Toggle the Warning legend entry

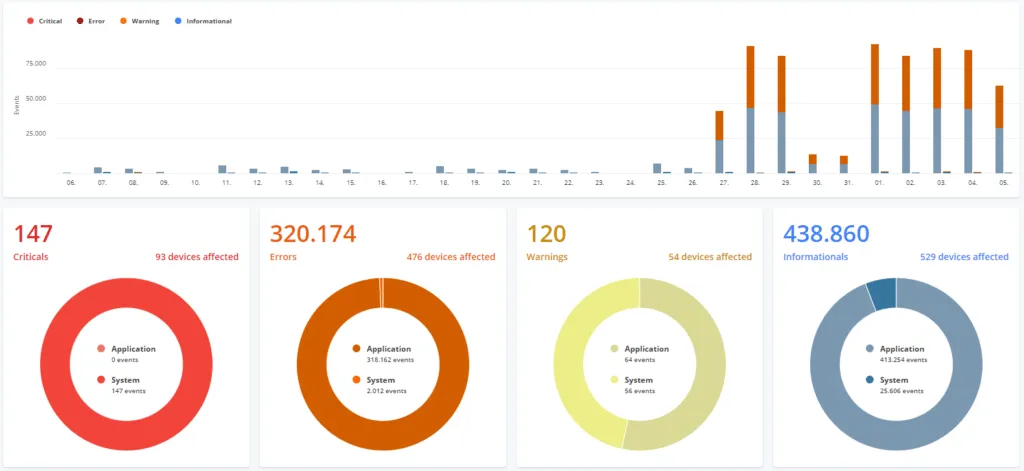138,21
